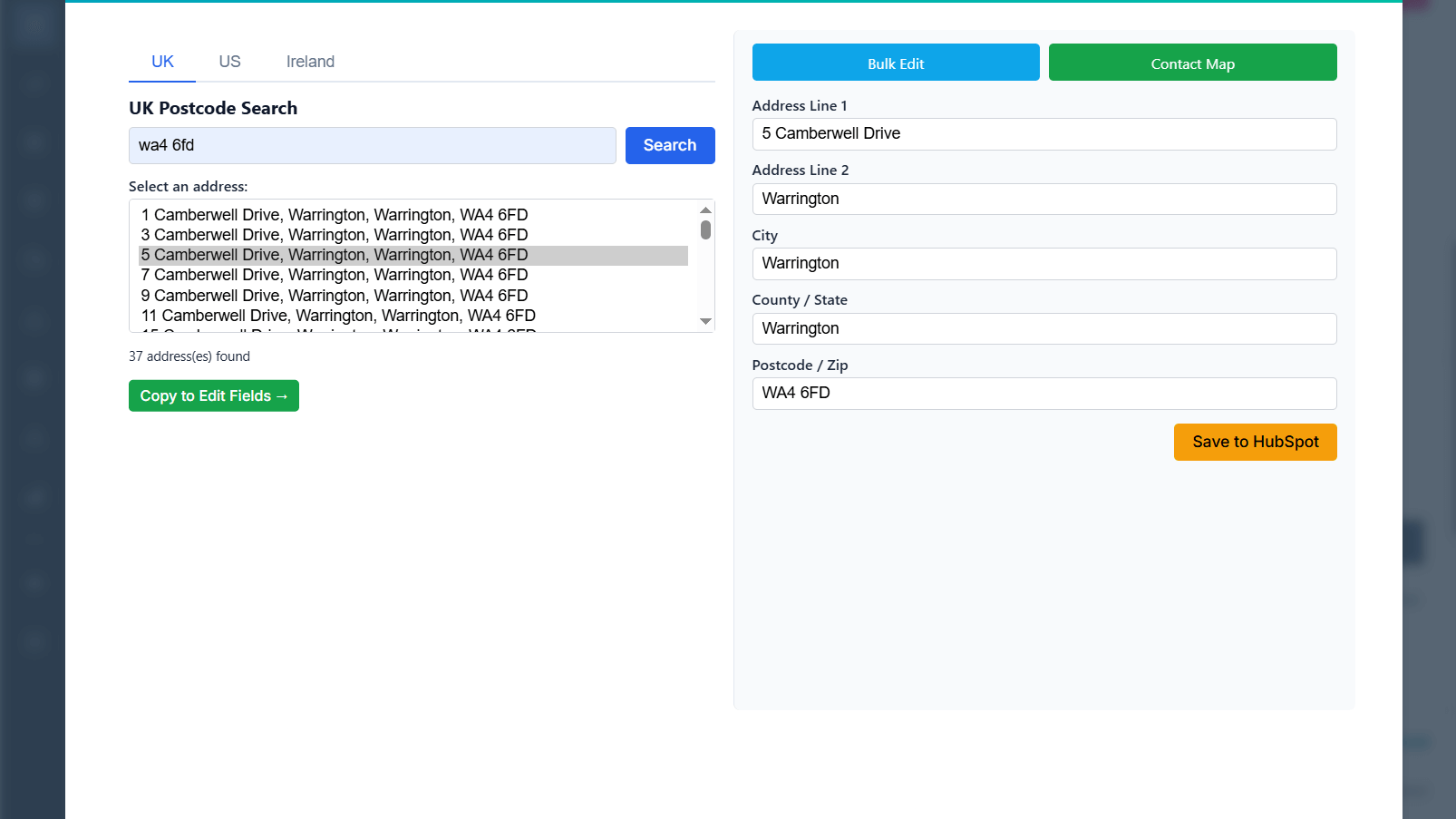Click Save to HubSpot
Viewport: 1456px width, 819px height.
pos(1255,442)
